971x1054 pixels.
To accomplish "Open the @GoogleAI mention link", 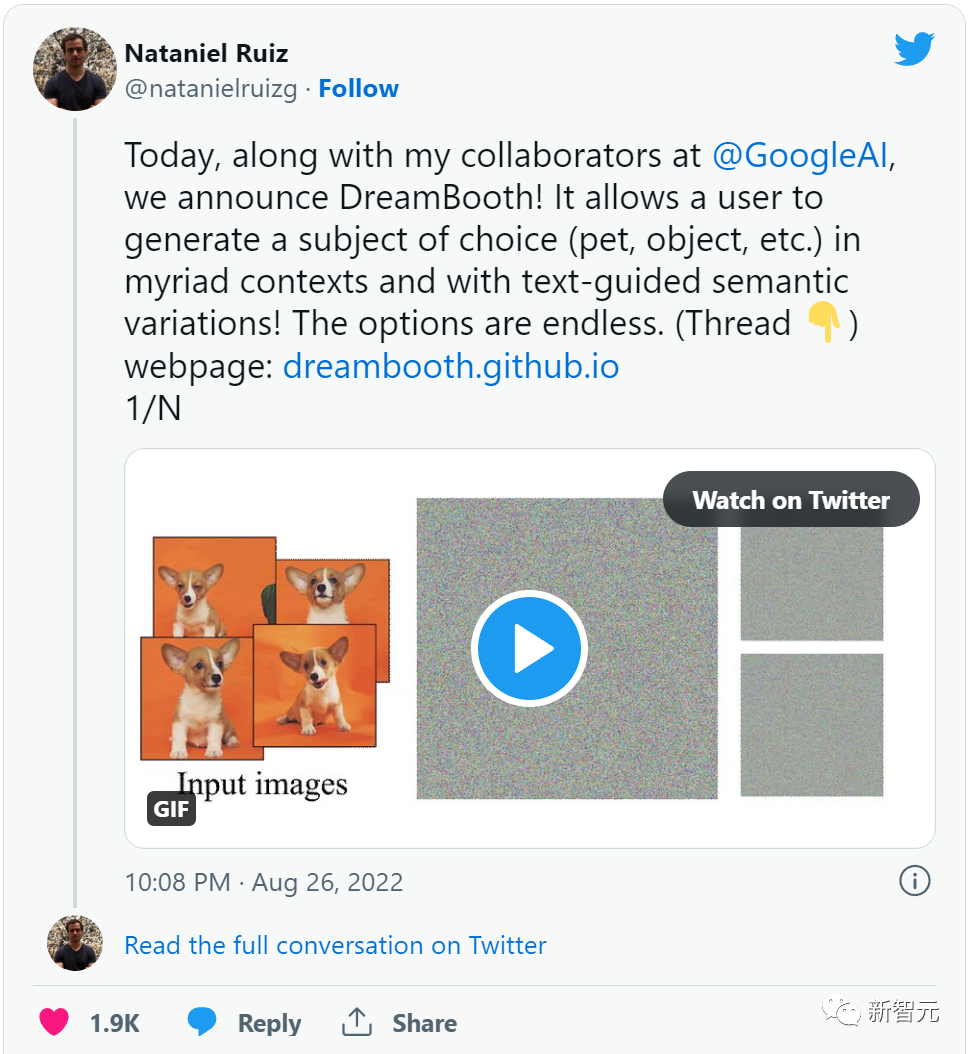I will [799, 156].
